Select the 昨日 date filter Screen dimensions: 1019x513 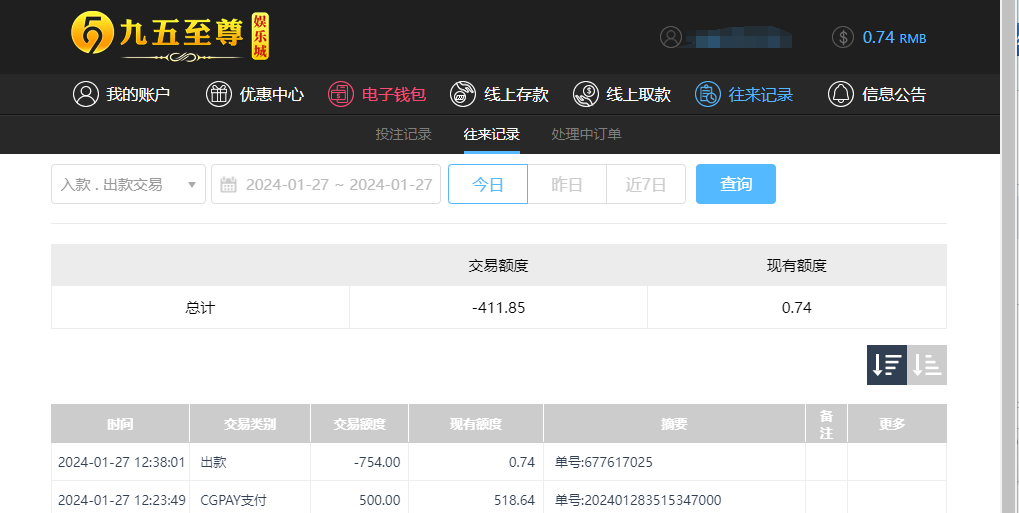coord(567,184)
